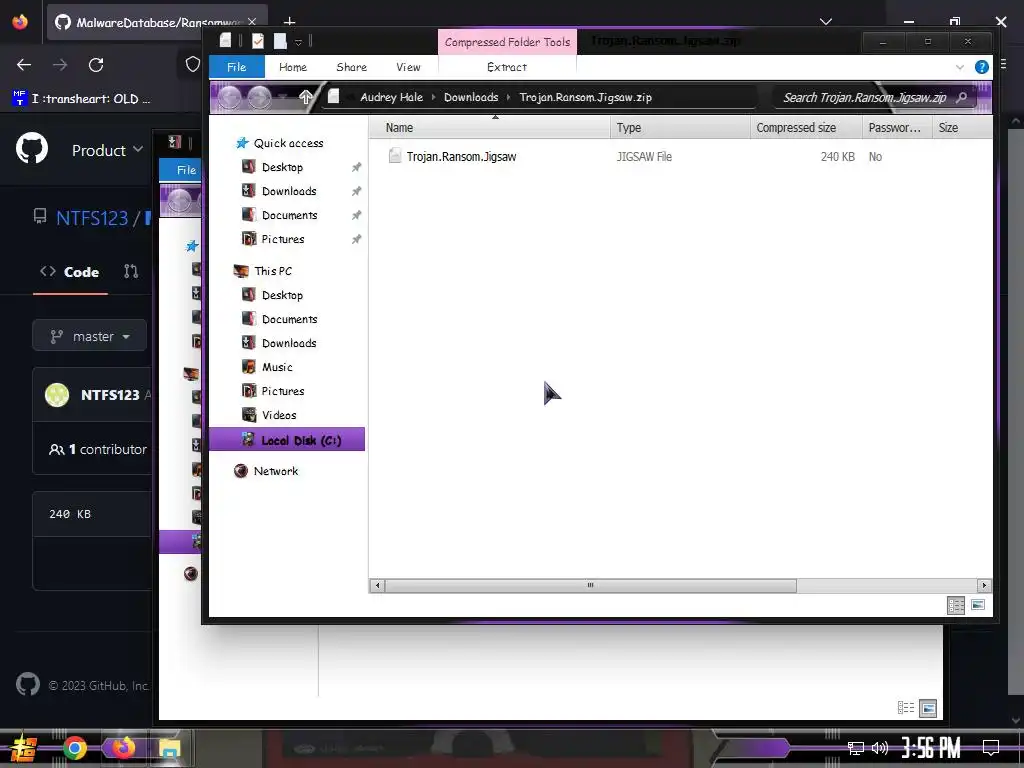Open the quick access toolbar customize dropdown
The width and height of the screenshot is (1024, 768).
coord(298,42)
